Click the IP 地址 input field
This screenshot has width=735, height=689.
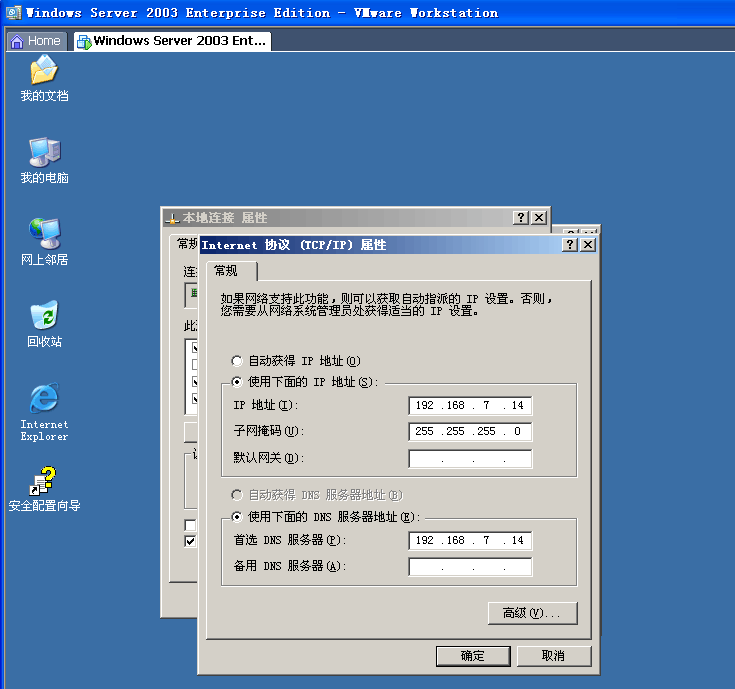click(x=470, y=405)
